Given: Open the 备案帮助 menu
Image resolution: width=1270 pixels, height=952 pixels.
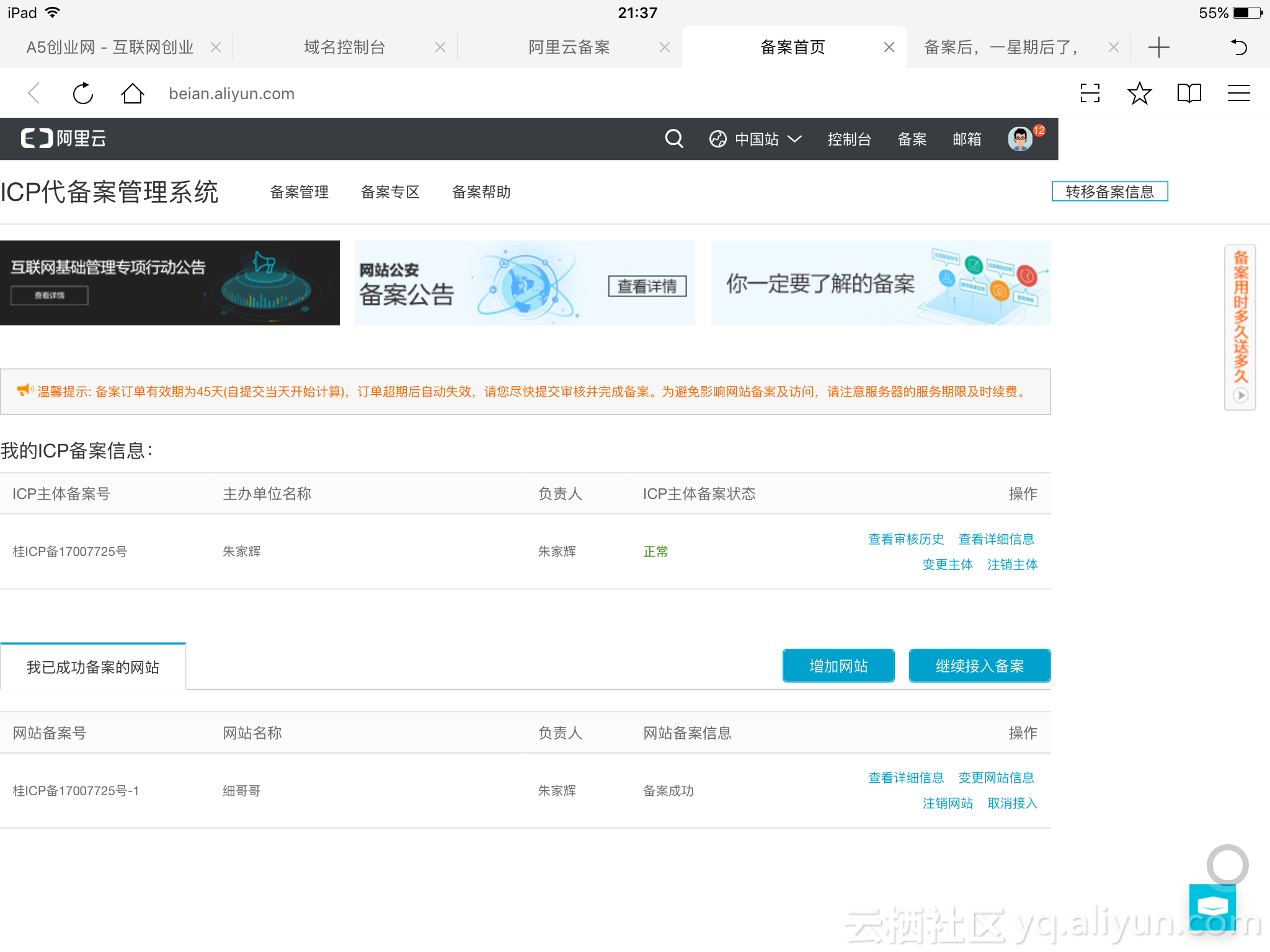Looking at the screenshot, I should pyautogui.click(x=481, y=192).
